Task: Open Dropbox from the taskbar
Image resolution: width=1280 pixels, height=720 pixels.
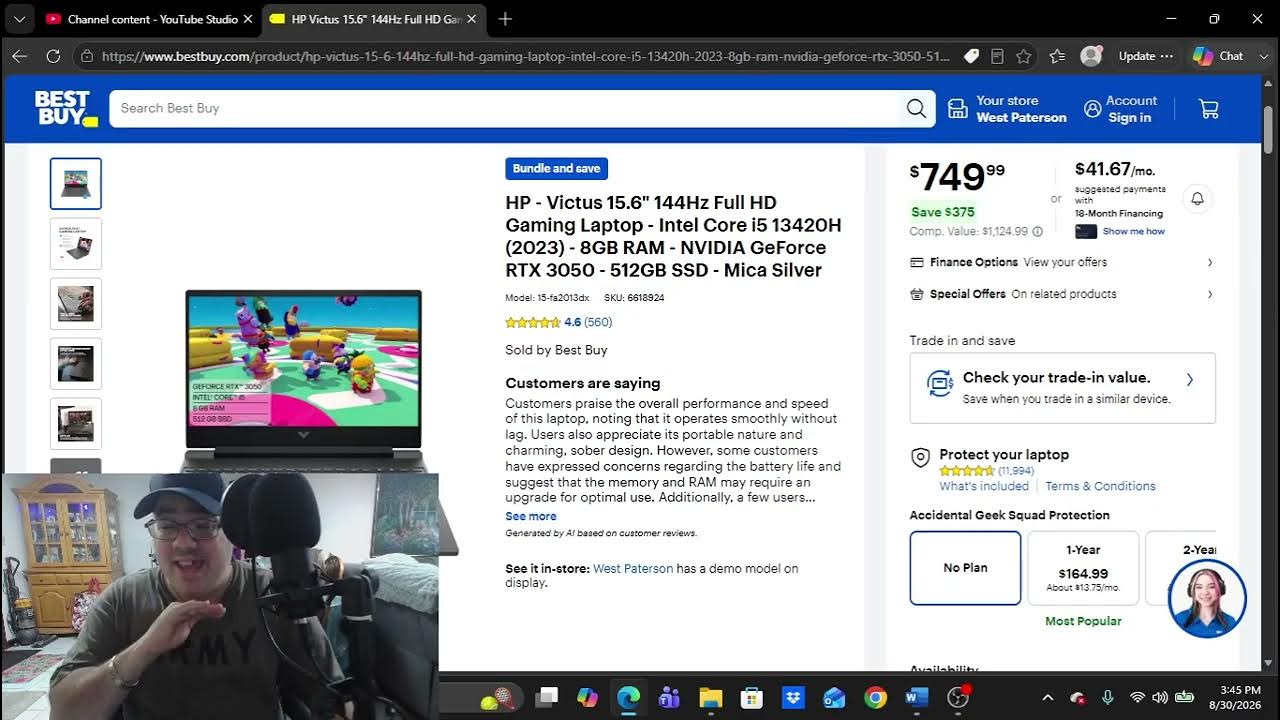Action: [x=793, y=698]
